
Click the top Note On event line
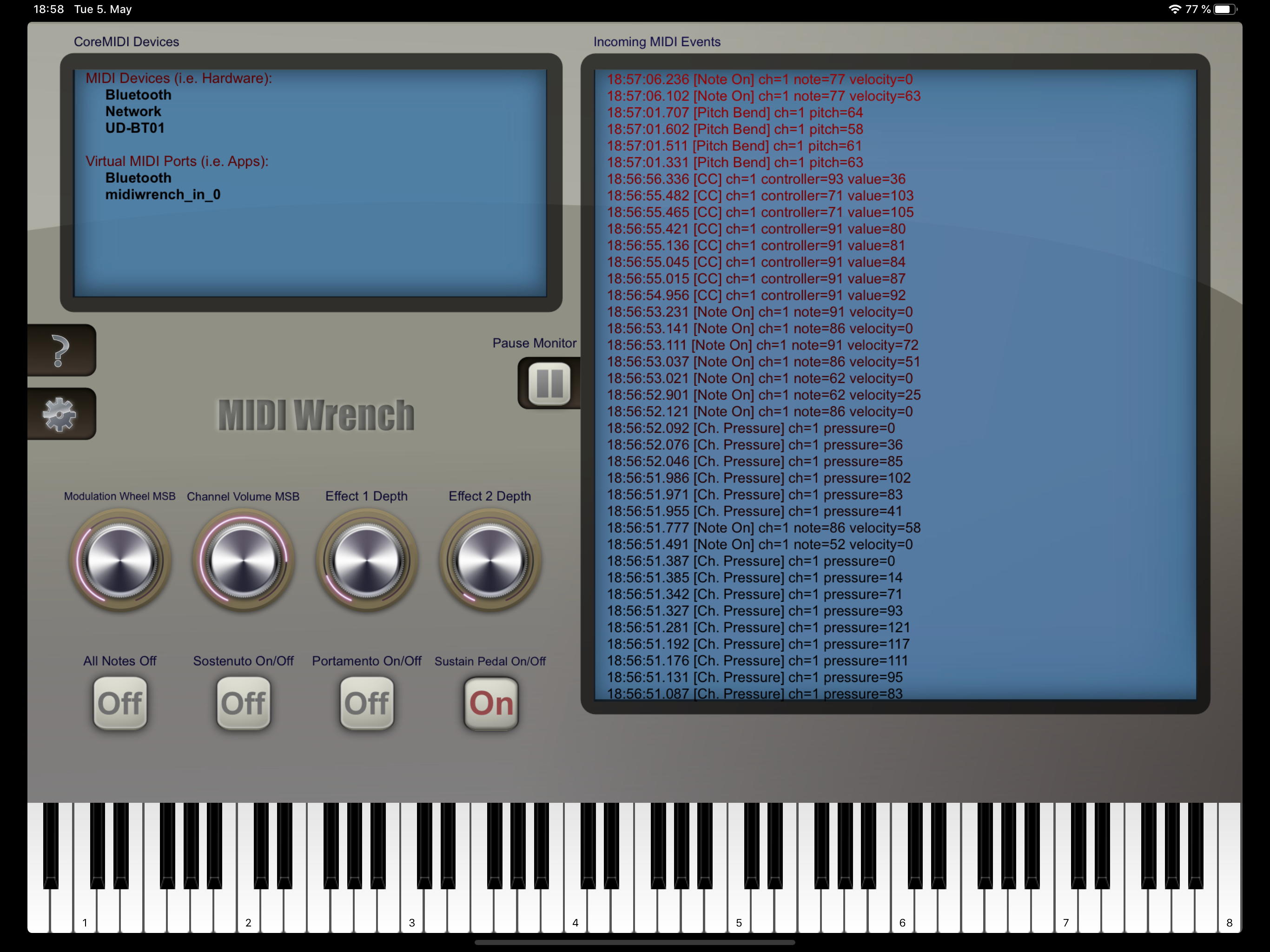click(x=760, y=79)
